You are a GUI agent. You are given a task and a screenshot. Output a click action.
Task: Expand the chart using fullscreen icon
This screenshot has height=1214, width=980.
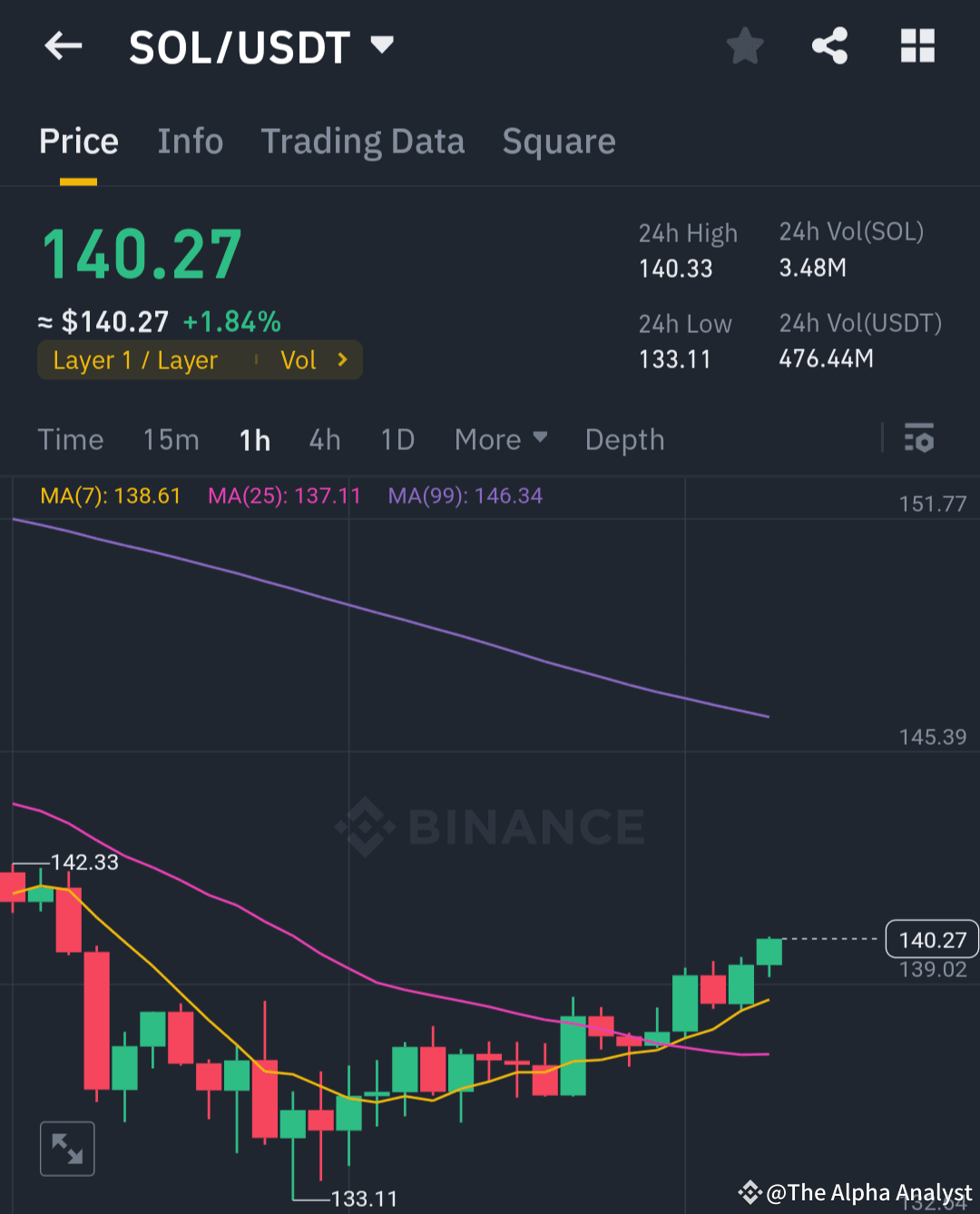tap(67, 1148)
